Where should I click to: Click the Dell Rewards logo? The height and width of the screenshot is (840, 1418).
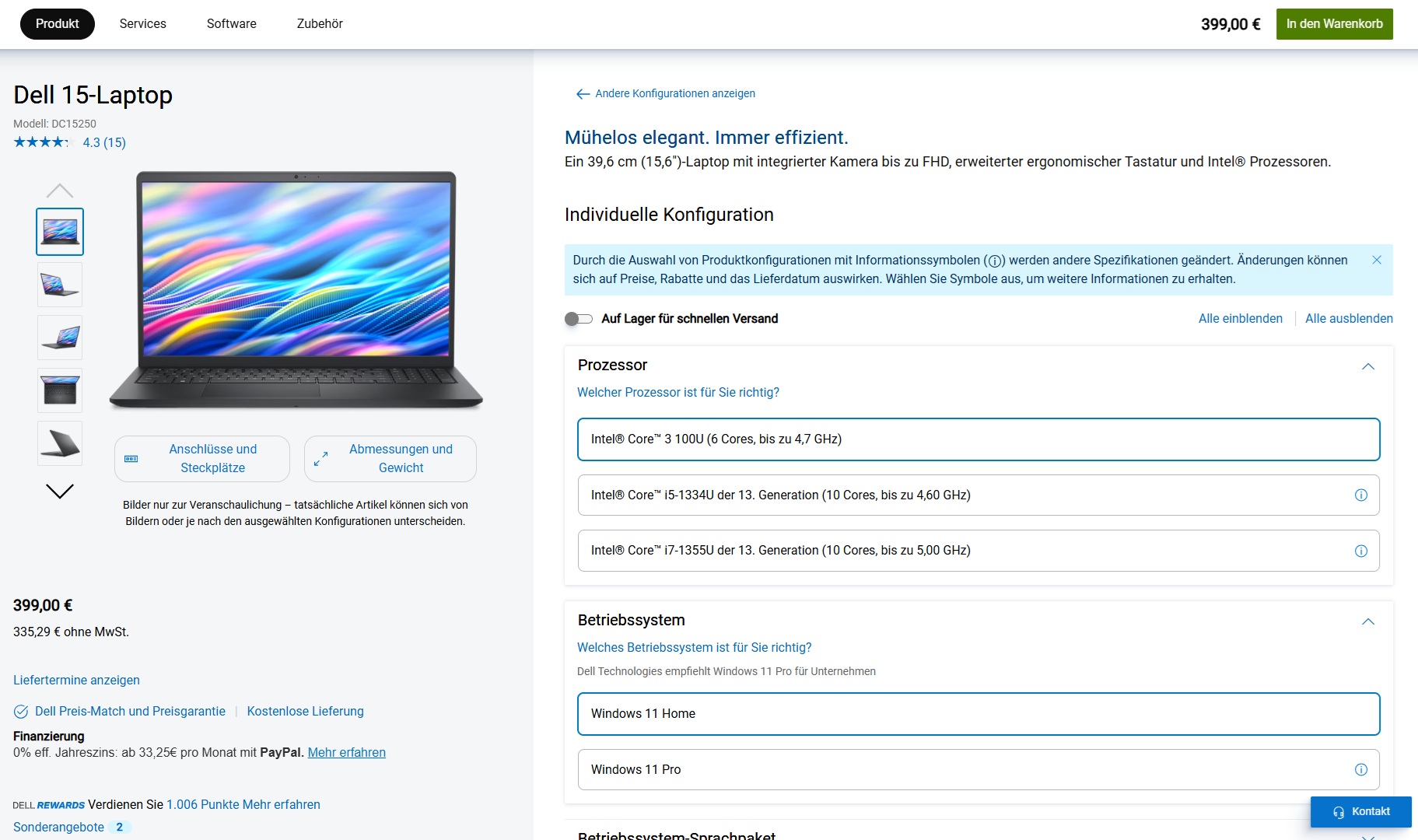click(x=49, y=805)
